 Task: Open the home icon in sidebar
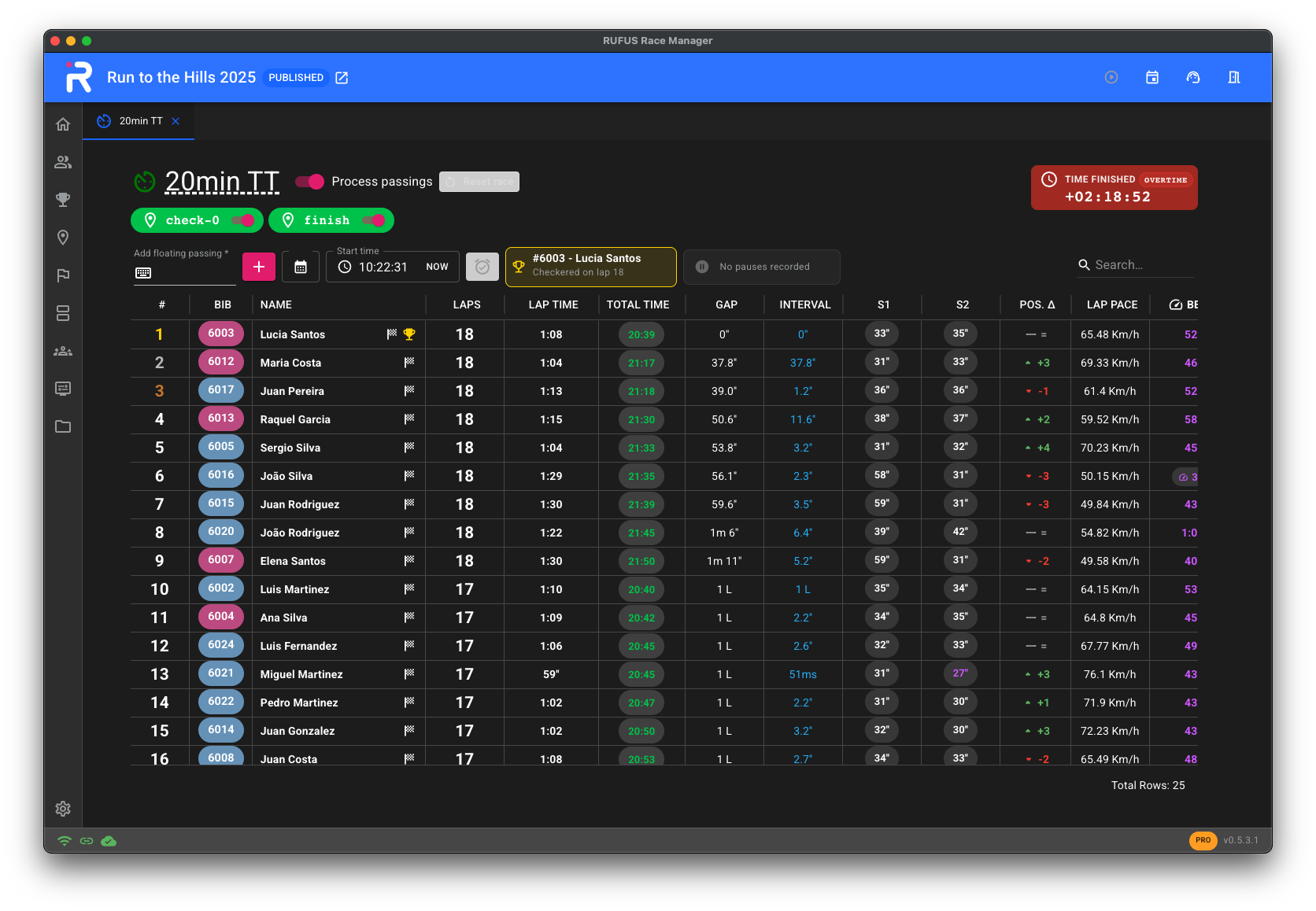(63, 124)
